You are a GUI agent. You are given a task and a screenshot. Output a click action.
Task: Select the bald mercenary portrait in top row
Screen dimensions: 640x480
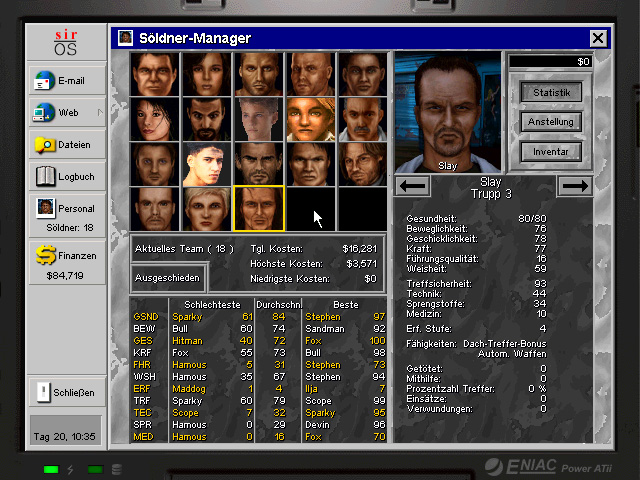311,73
